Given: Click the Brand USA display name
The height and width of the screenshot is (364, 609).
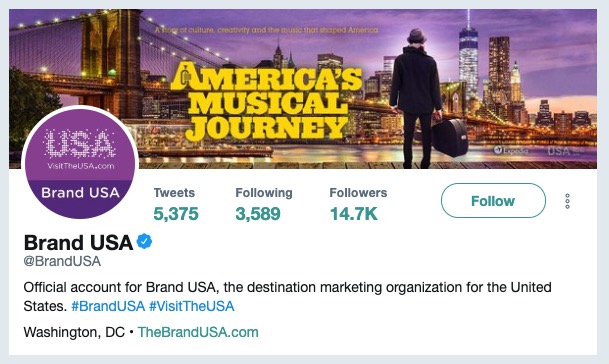Looking at the screenshot, I should click(x=78, y=242).
